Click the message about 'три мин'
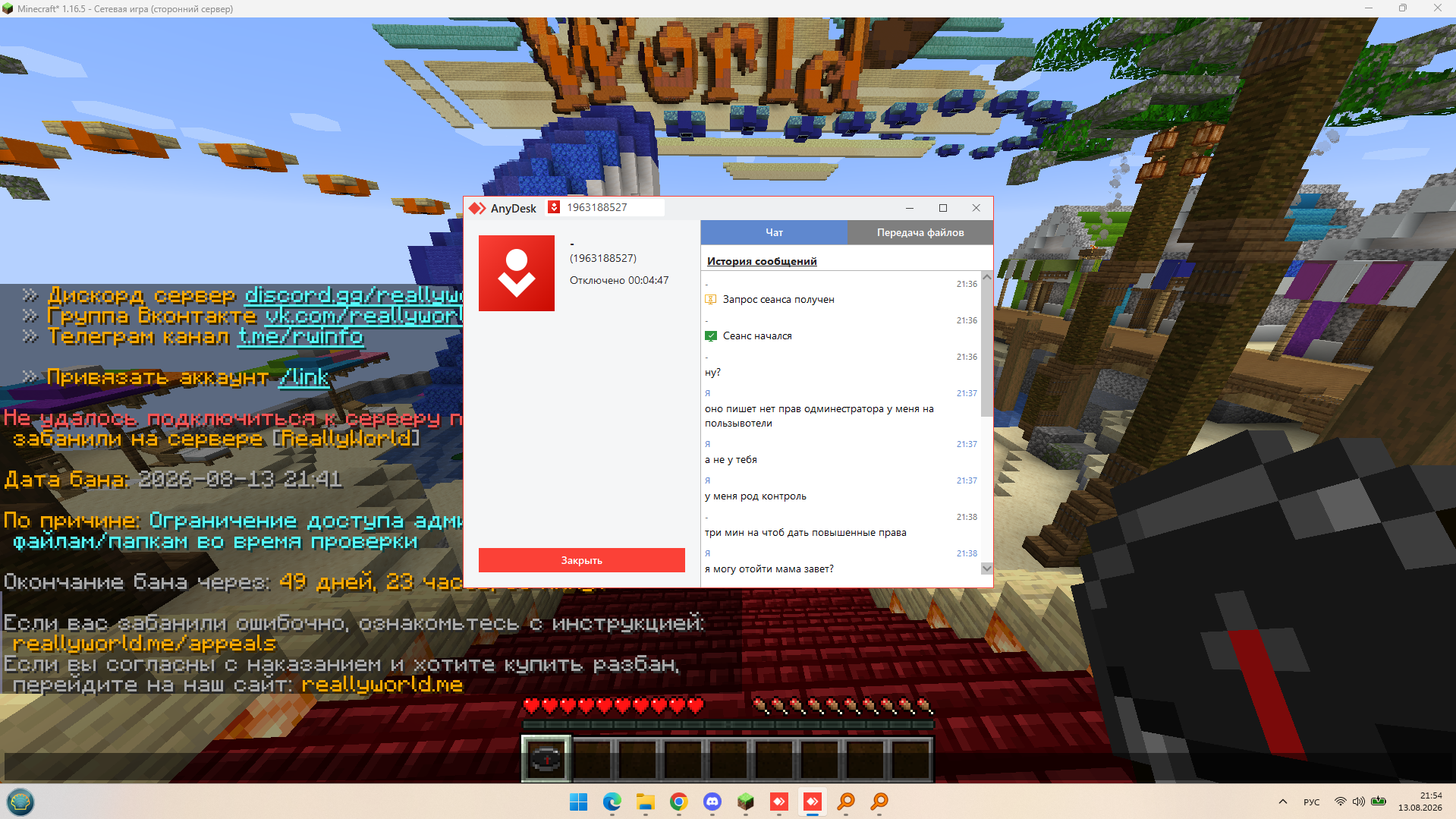This screenshot has height=819, width=1456. [806, 533]
